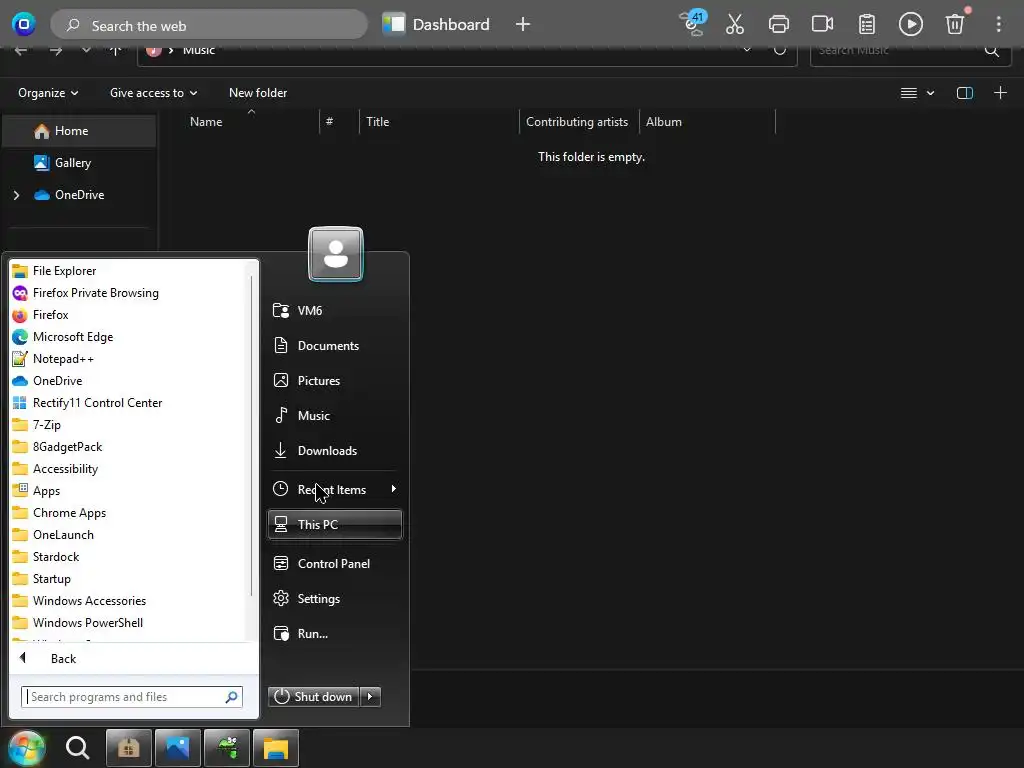The height and width of the screenshot is (768, 1024).
Task: Open the Organize dropdown menu
Action: tap(48, 93)
